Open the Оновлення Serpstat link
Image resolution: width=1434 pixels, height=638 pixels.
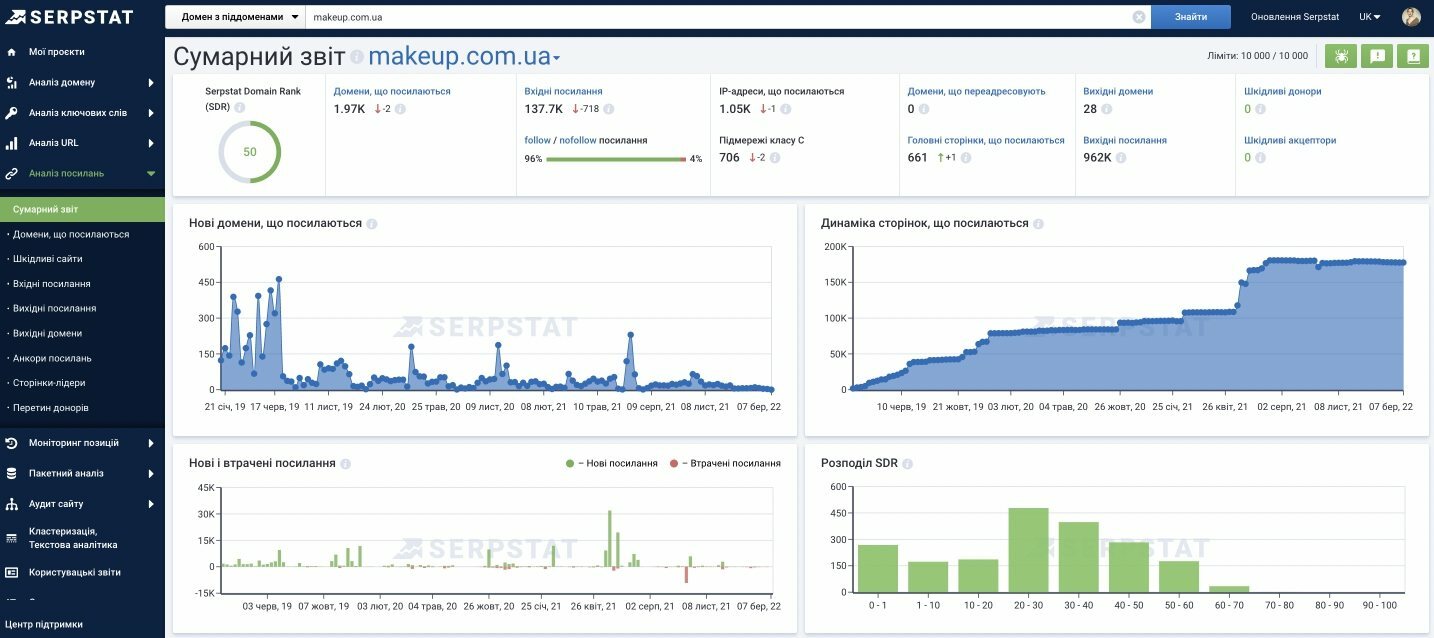(x=1295, y=17)
